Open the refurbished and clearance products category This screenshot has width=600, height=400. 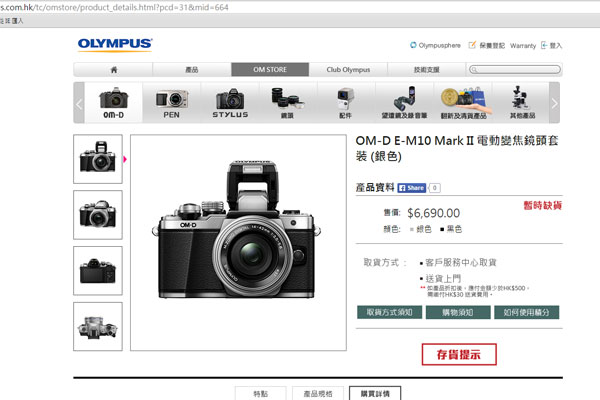pyautogui.click(x=463, y=103)
